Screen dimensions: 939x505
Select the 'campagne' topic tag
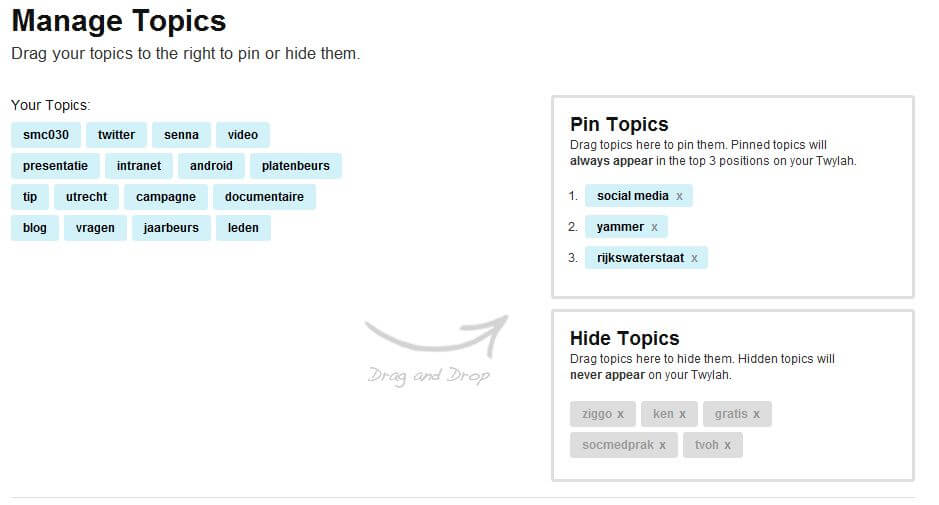coord(166,197)
